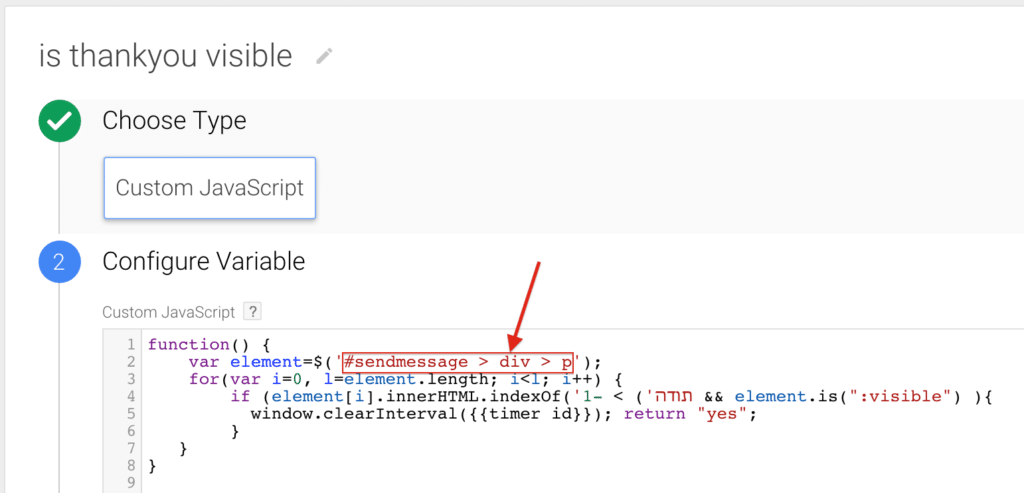Select the Custom JavaScript variable type box
The width and height of the screenshot is (1024, 493).
(x=210, y=188)
